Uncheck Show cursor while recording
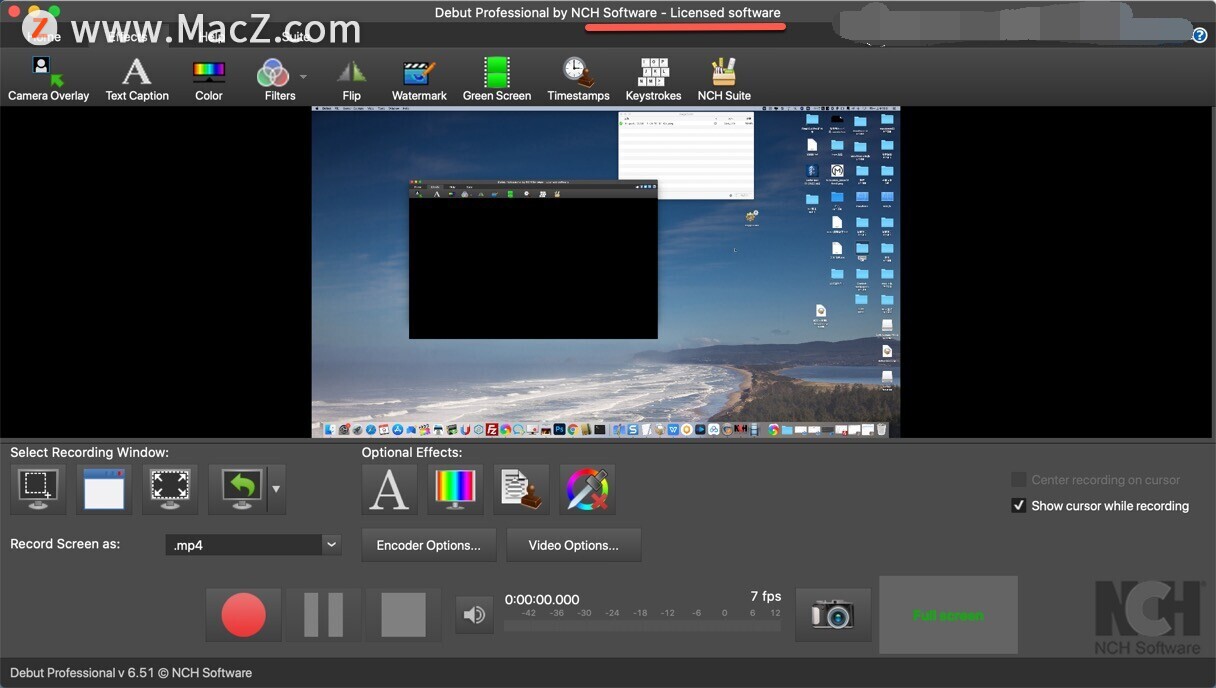1216x688 pixels. click(x=1018, y=506)
